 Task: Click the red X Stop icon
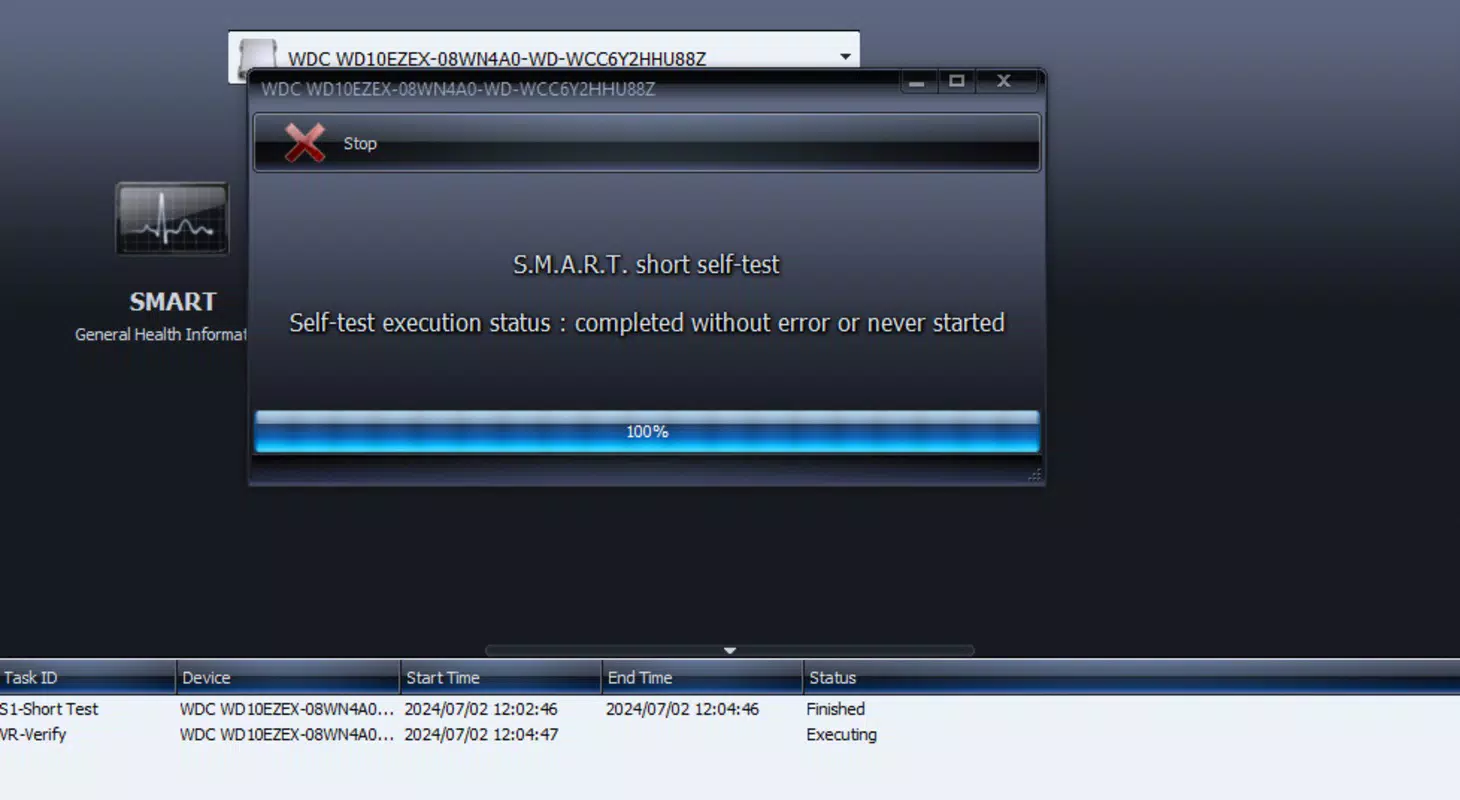pyautogui.click(x=305, y=143)
